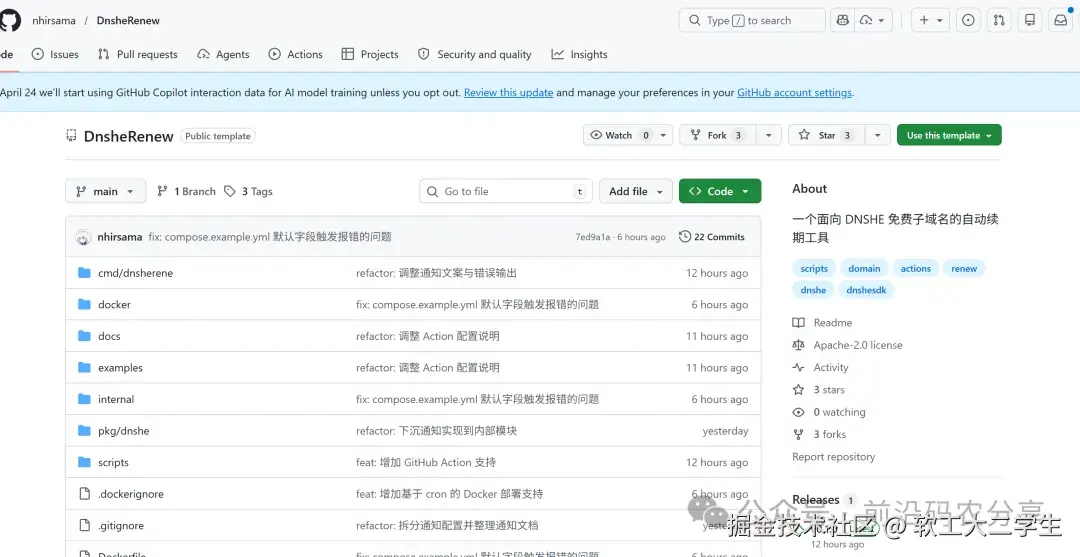The height and width of the screenshot is (557, 1080).
Task: Switch to the Issues tab
Action: point(55,54)
